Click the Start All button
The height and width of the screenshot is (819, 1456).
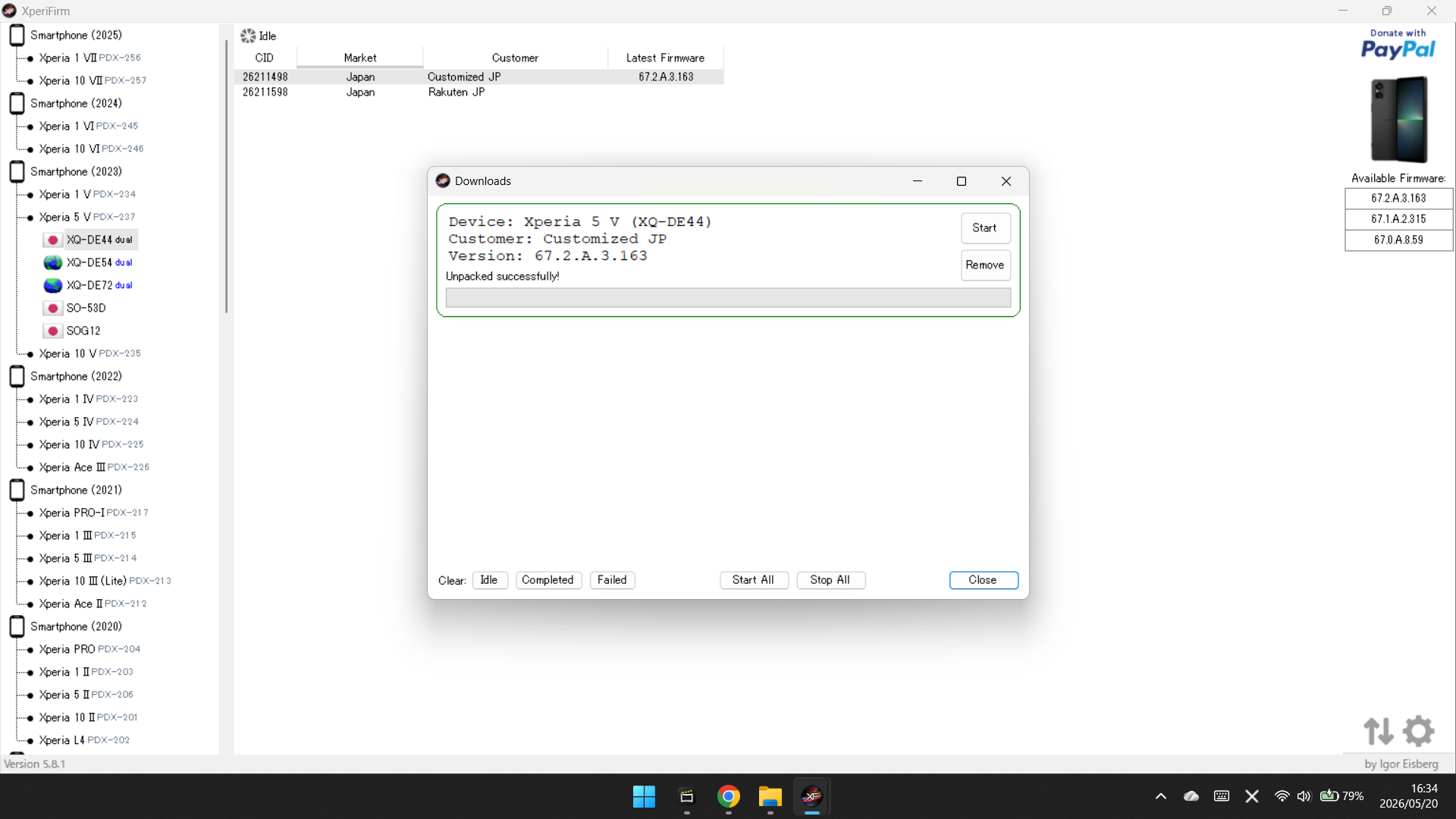coord(753,580)
